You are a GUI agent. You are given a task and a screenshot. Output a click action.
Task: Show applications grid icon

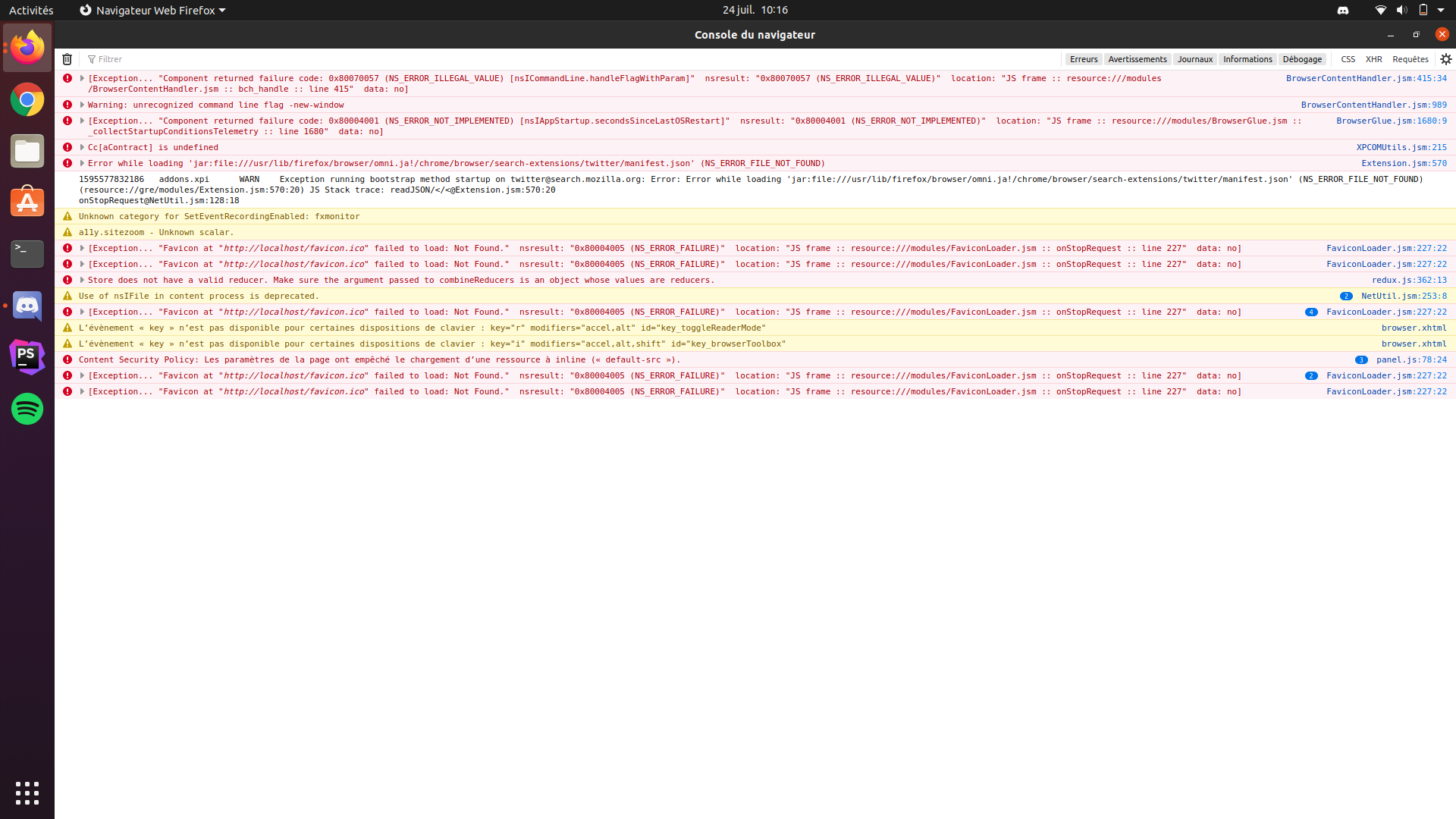[x=27, y=792]
